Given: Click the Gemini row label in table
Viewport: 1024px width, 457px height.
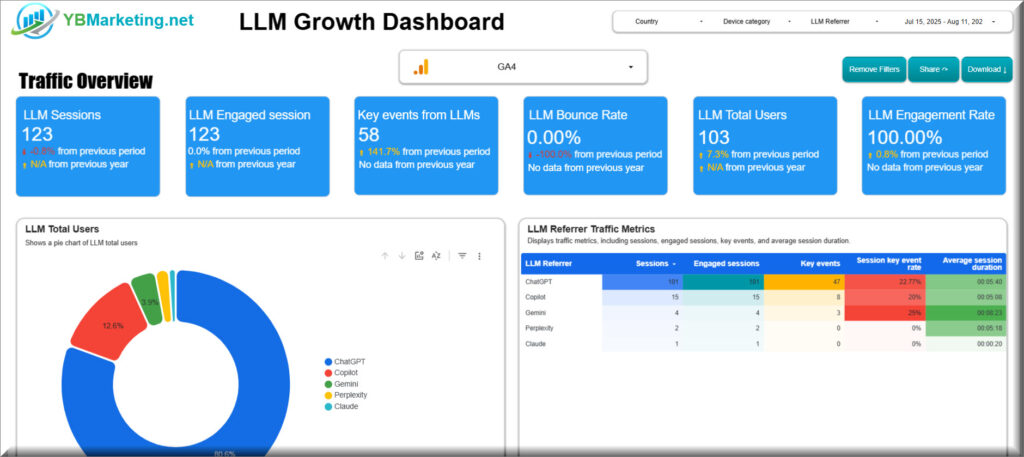Looking at the screenshot, I should tap(535, 313).
